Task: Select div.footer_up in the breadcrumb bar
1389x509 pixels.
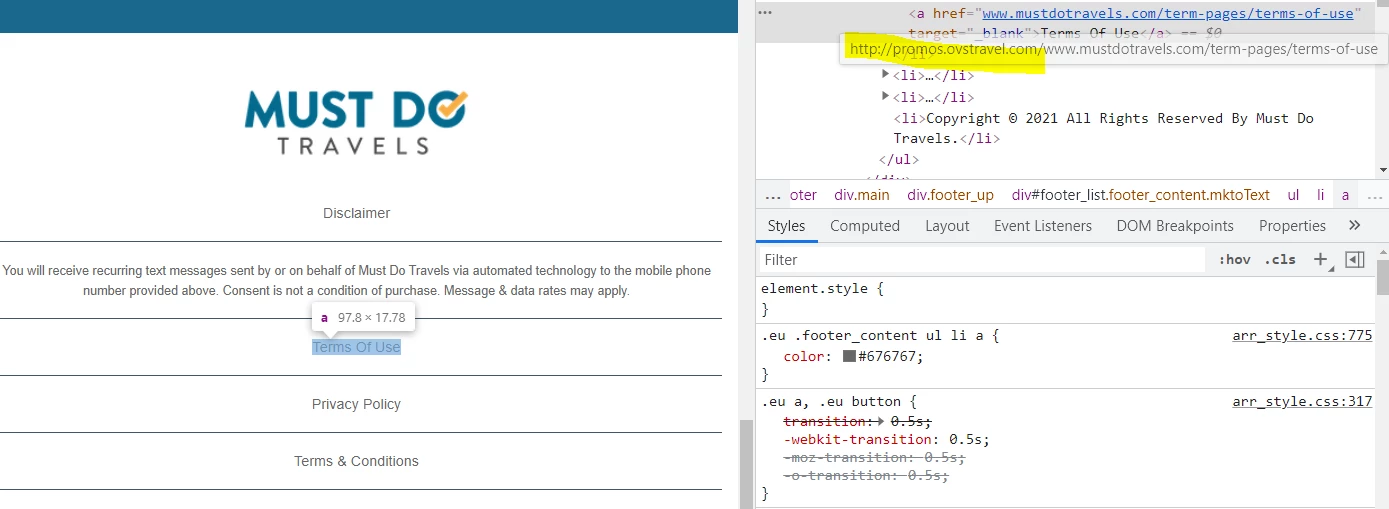Action: [x=950, y=195]
